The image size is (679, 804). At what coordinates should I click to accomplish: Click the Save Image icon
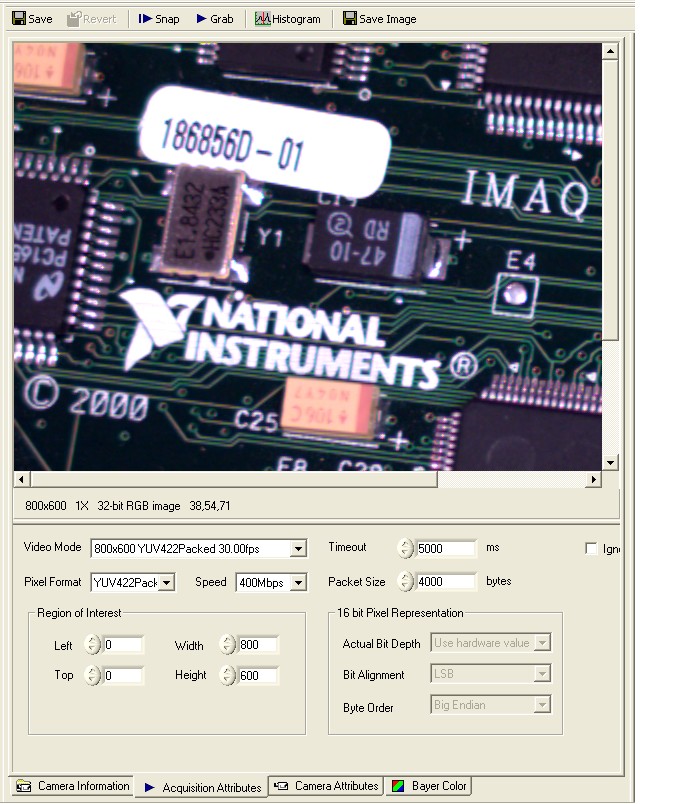coord(349,19)
